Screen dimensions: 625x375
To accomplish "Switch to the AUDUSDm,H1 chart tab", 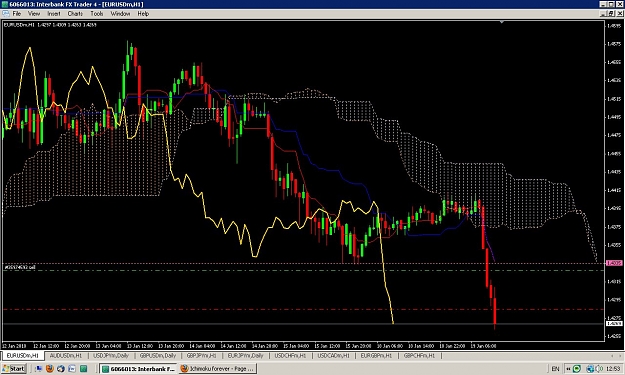I will click(x=66, y=355).
